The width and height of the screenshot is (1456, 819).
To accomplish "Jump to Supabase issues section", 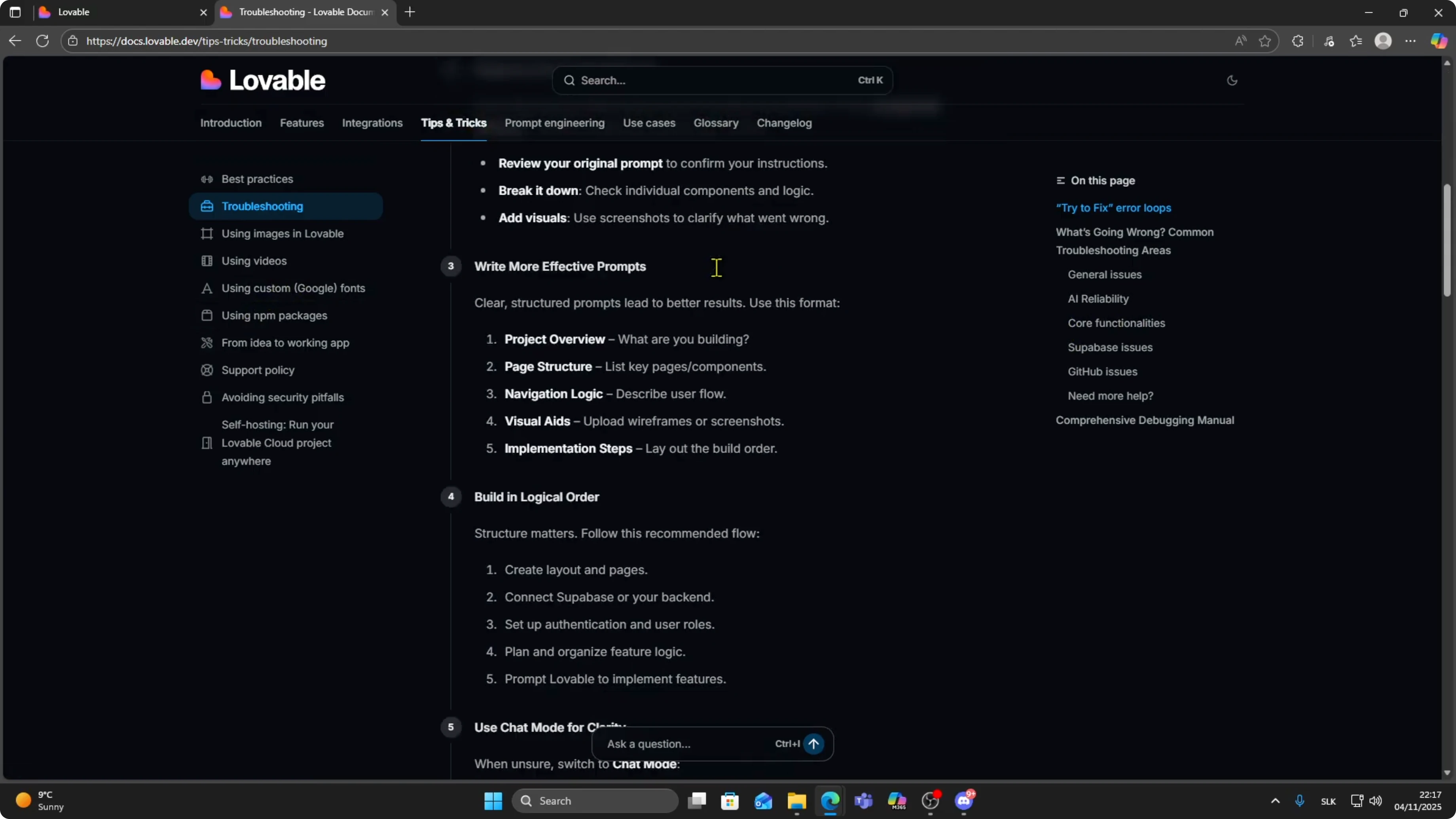I will 1110,347.
